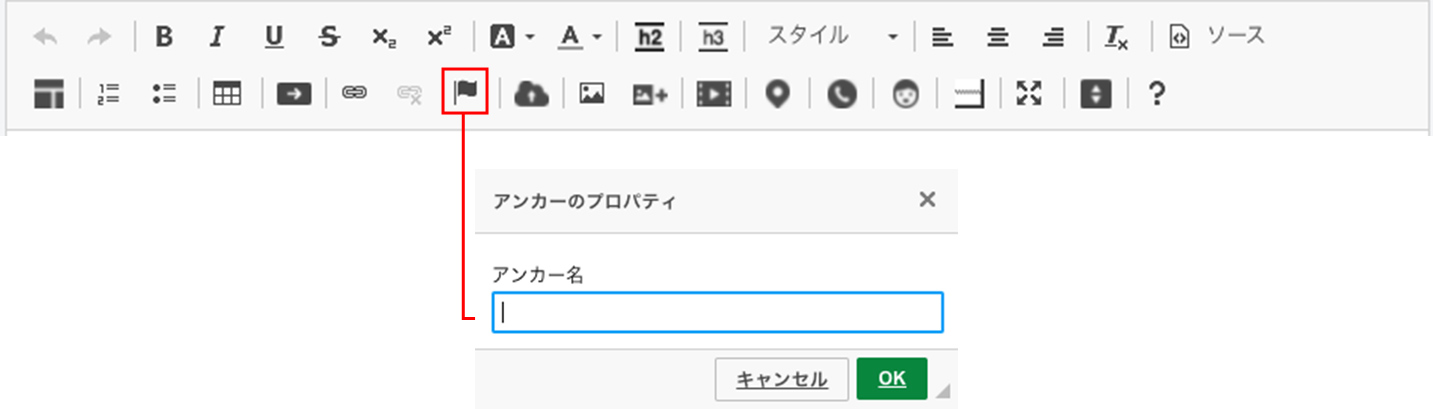Click the fullscreen maximize icon

[1028, 94]
